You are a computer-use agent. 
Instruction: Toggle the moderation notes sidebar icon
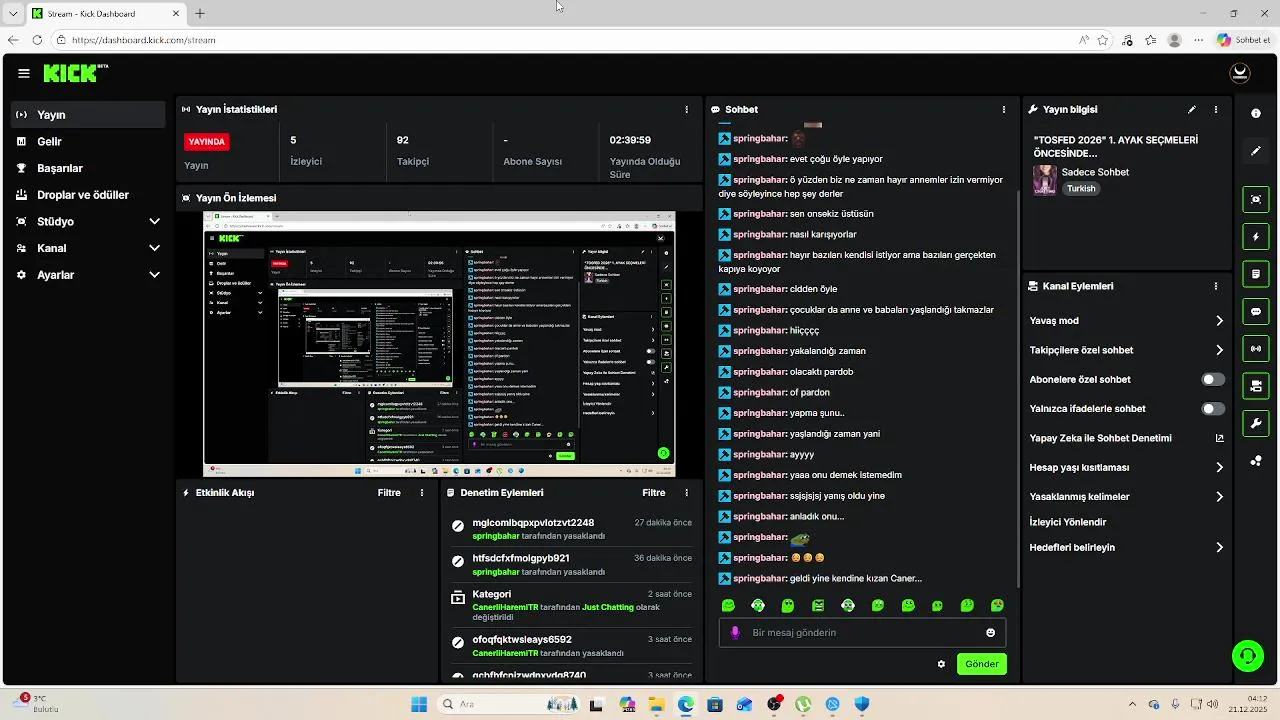tap(1256, 274)
